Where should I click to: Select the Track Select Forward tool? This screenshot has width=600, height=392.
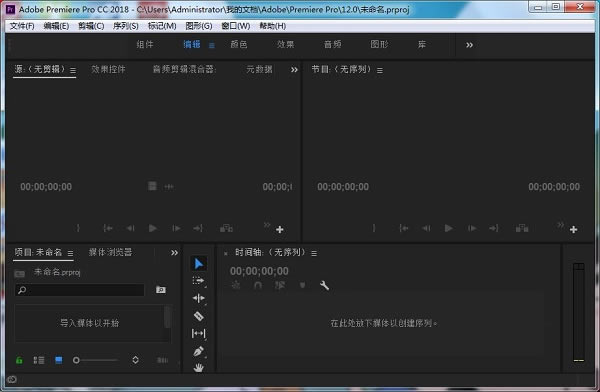pyautogui.click(x=199, y=281)
